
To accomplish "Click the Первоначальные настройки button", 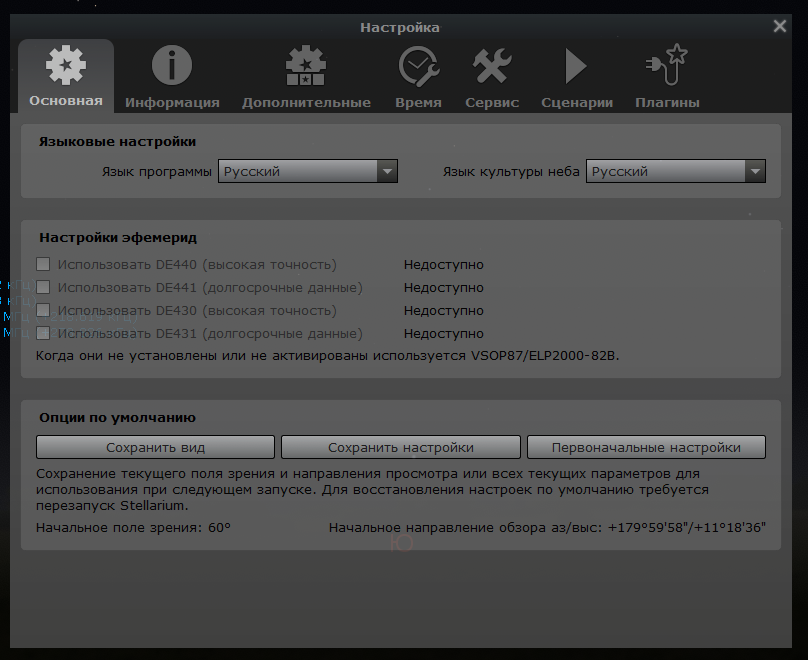I will [646, 447].
